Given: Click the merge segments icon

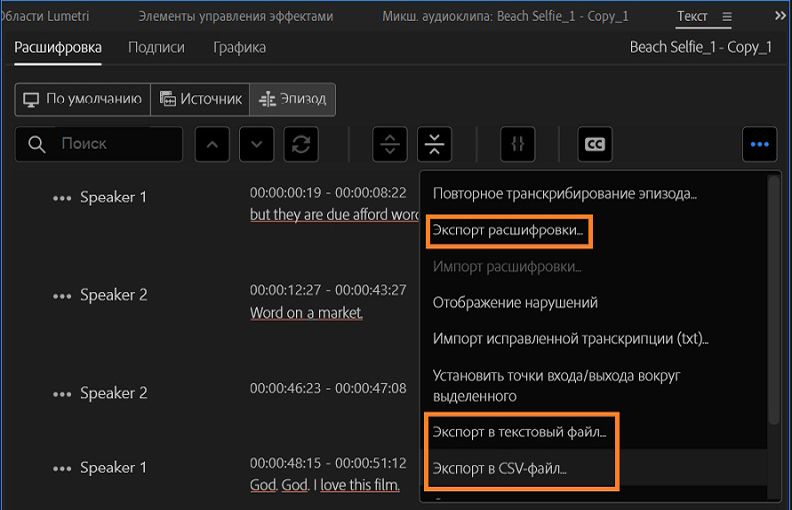Looking at the screenshot, I should (x=434, y=144).
